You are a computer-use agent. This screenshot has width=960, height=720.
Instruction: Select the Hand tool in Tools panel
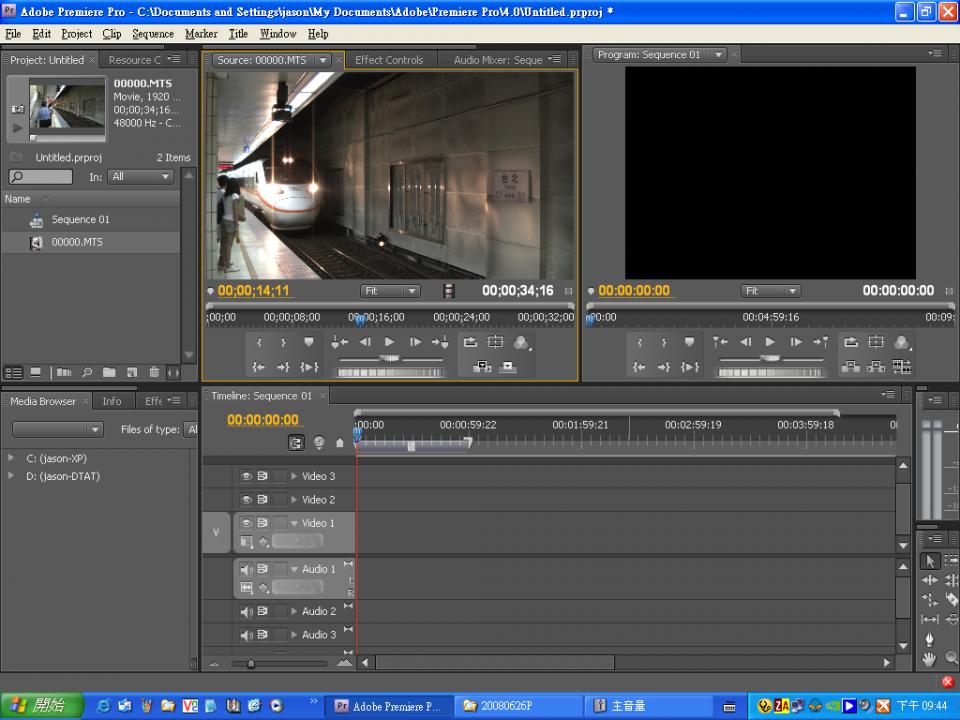(929, 659)
